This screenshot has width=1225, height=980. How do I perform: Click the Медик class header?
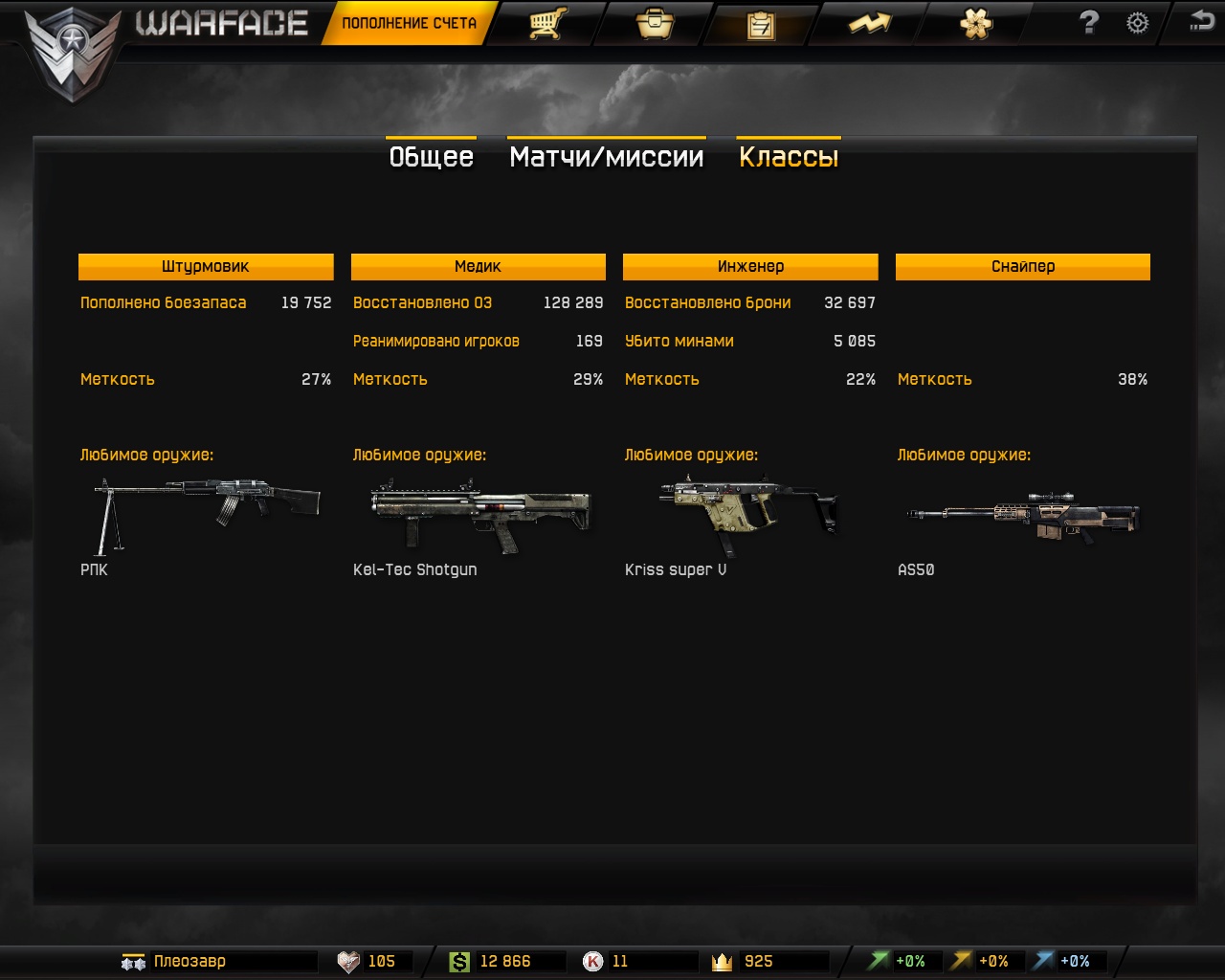point(479,266)
